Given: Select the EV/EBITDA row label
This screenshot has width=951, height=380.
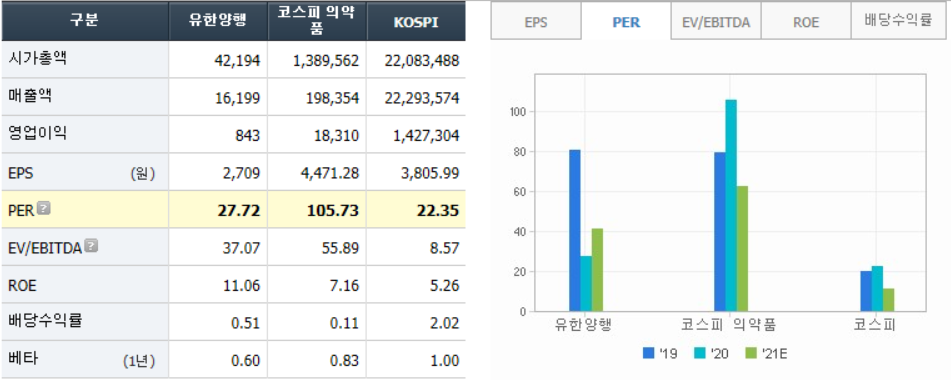Looking at the screenshot, I should 45,248.
